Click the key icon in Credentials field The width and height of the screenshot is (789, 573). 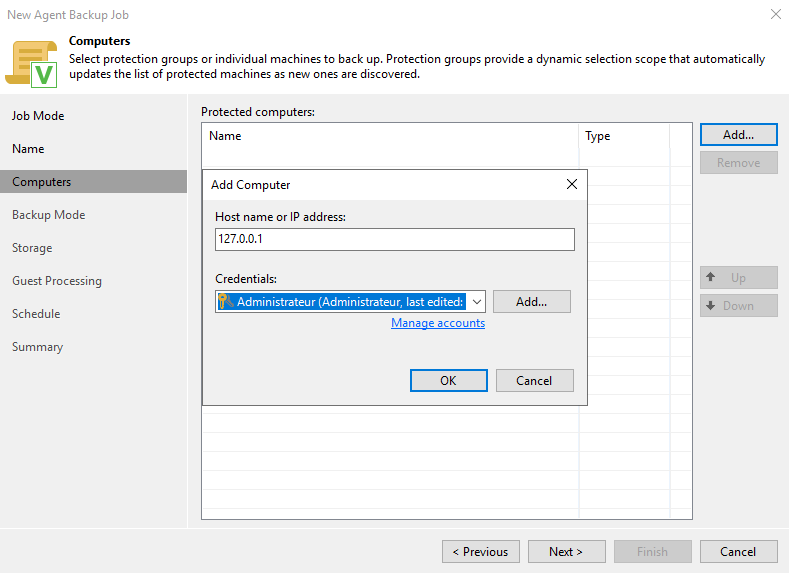[224, 302]
